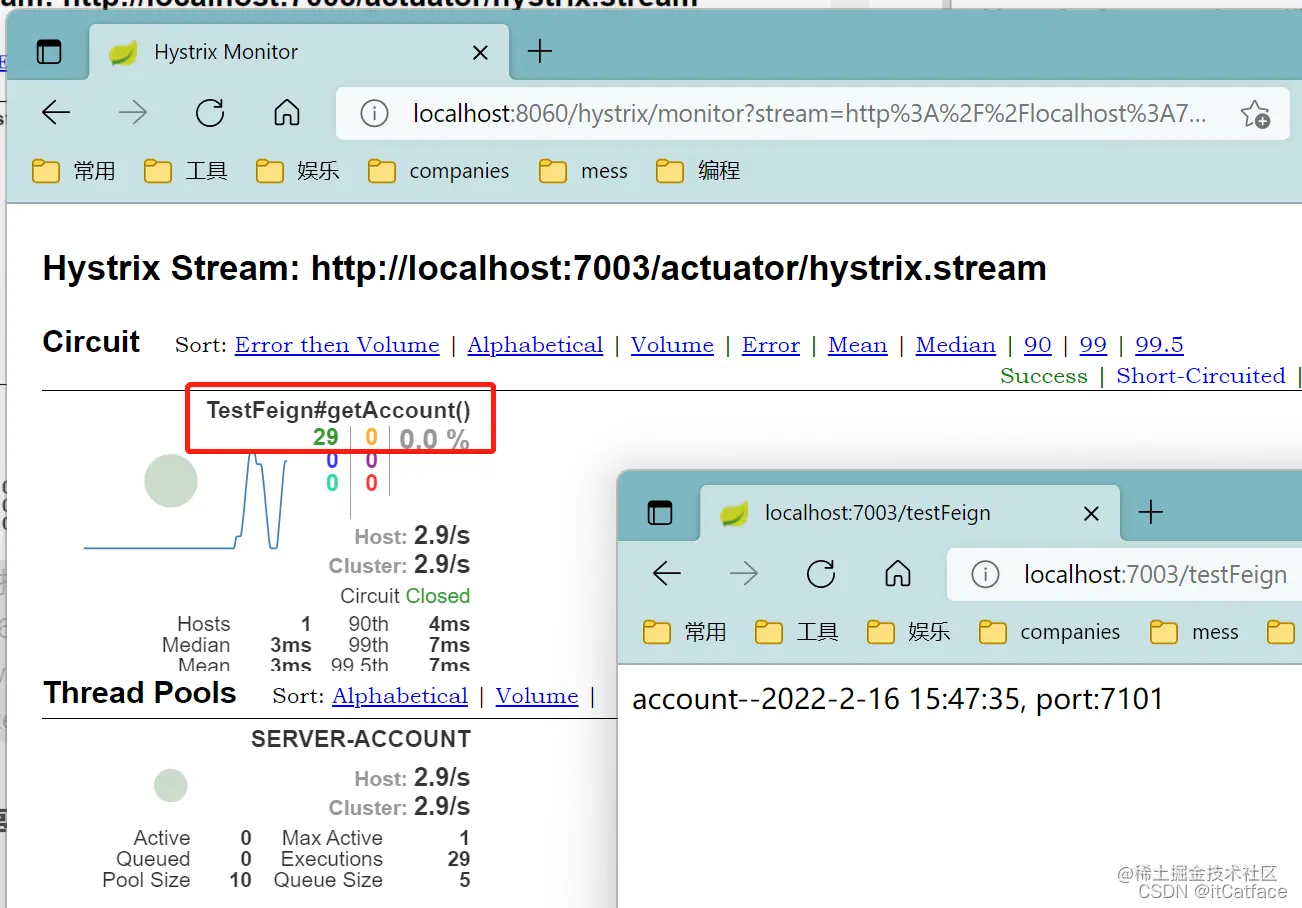Select the Hystrix Monitor tab

pyautogui.click(x=298, y=52)
